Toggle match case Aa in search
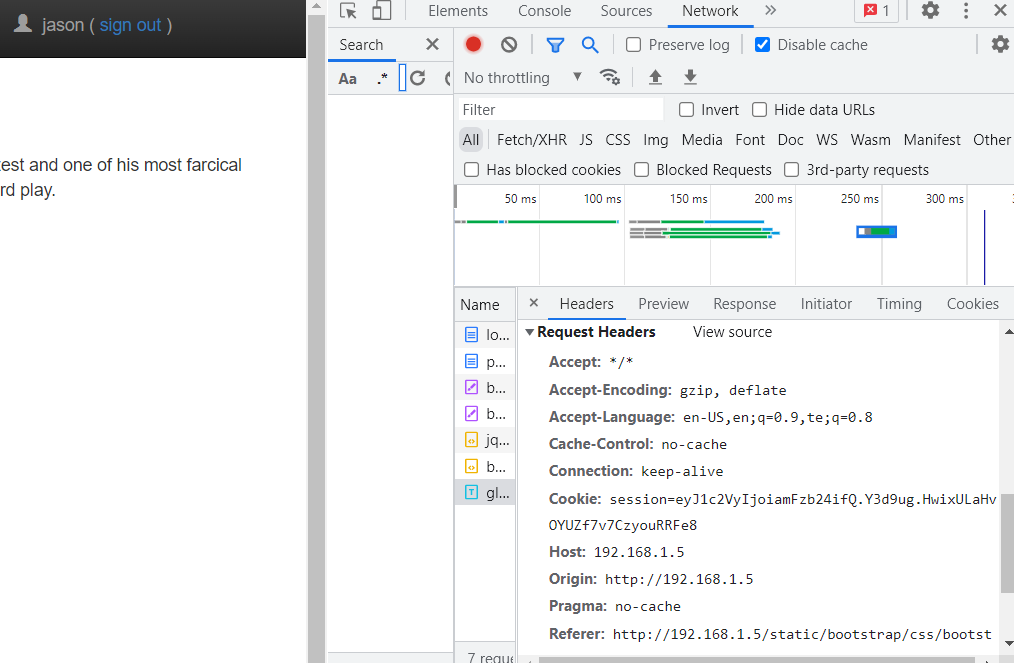This screenshot has width=1014, height=663. click(x=347, y=78)
